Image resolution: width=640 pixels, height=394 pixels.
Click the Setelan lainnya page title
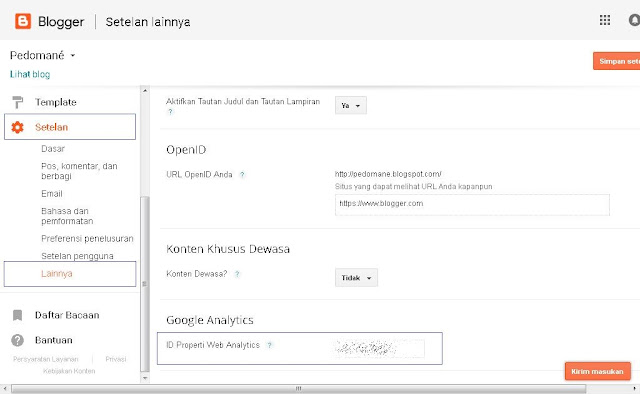point(148,22)
